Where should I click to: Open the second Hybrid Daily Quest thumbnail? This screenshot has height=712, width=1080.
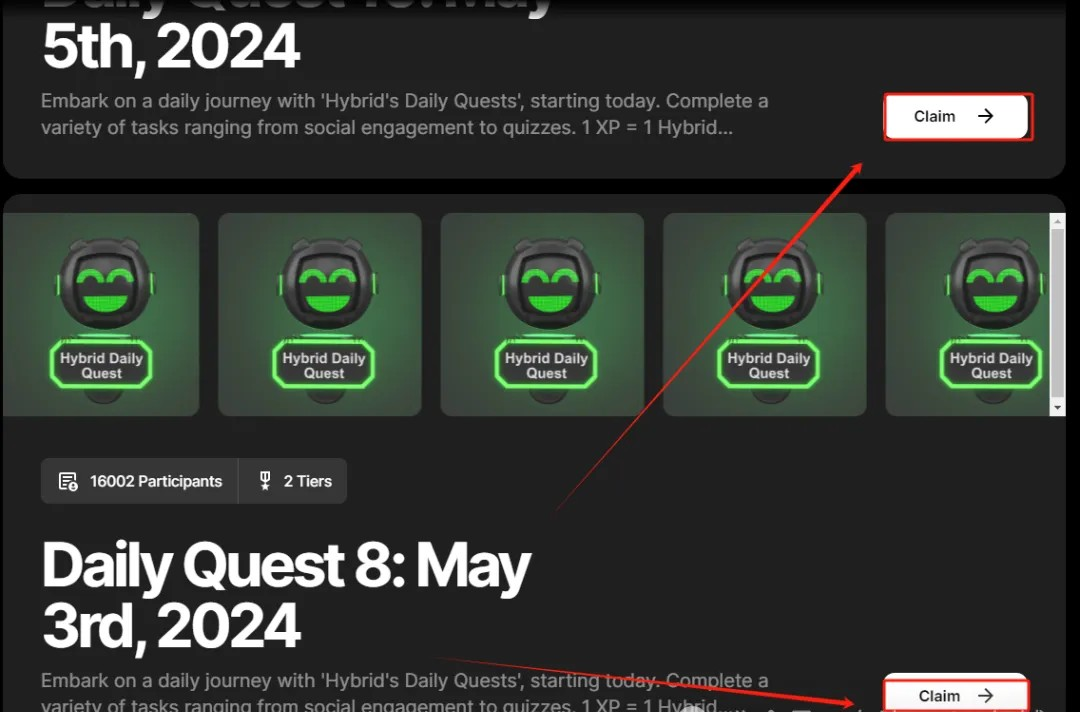pyautogui.click(x=320, y=314)
